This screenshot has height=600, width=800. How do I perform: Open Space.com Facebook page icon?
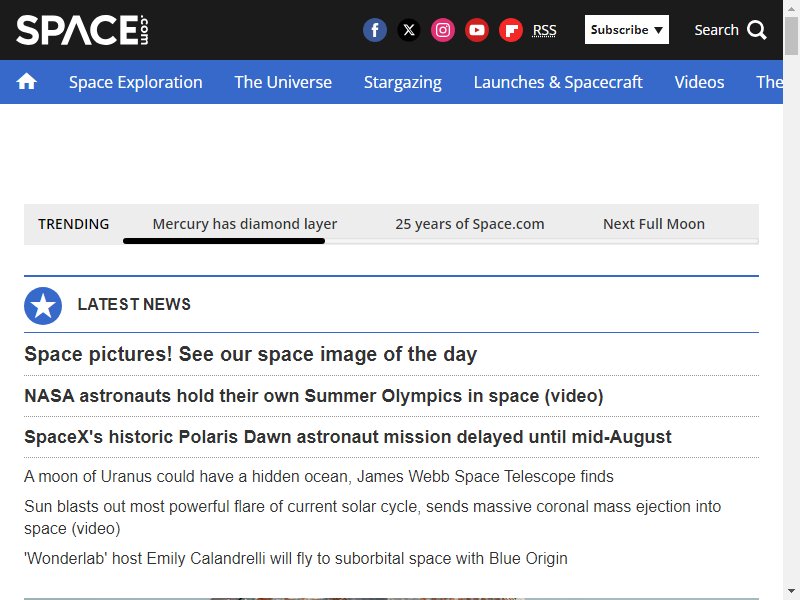click(374, 30)
